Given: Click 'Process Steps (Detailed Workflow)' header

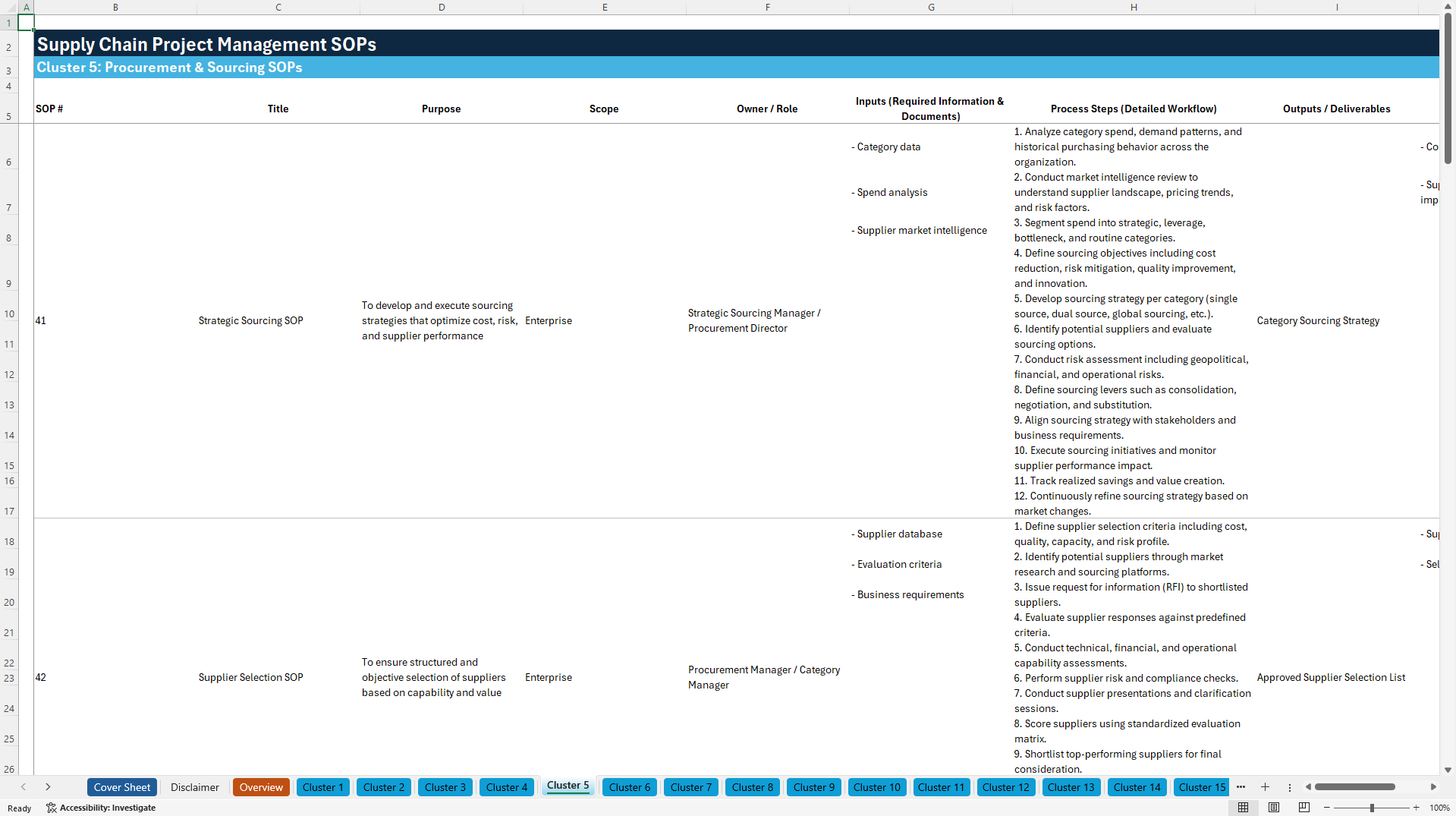Looking at the screenshot, I should pyautogui.click(x=1134, y=109).
